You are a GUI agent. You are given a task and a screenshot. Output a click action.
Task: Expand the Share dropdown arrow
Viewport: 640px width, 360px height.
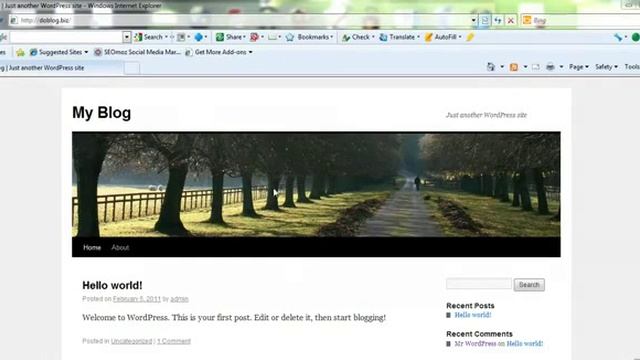(244, 37)
